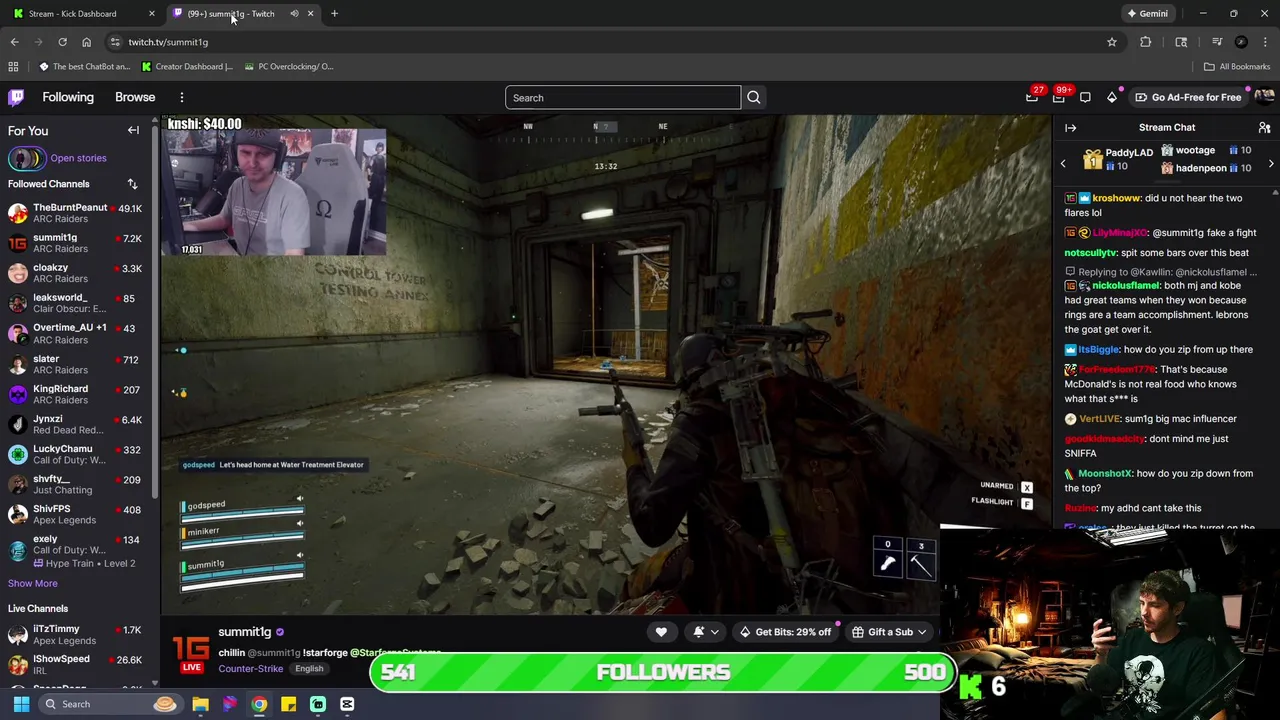
Task: Bookmark this page with the star icon
Action: point(1111,42)
